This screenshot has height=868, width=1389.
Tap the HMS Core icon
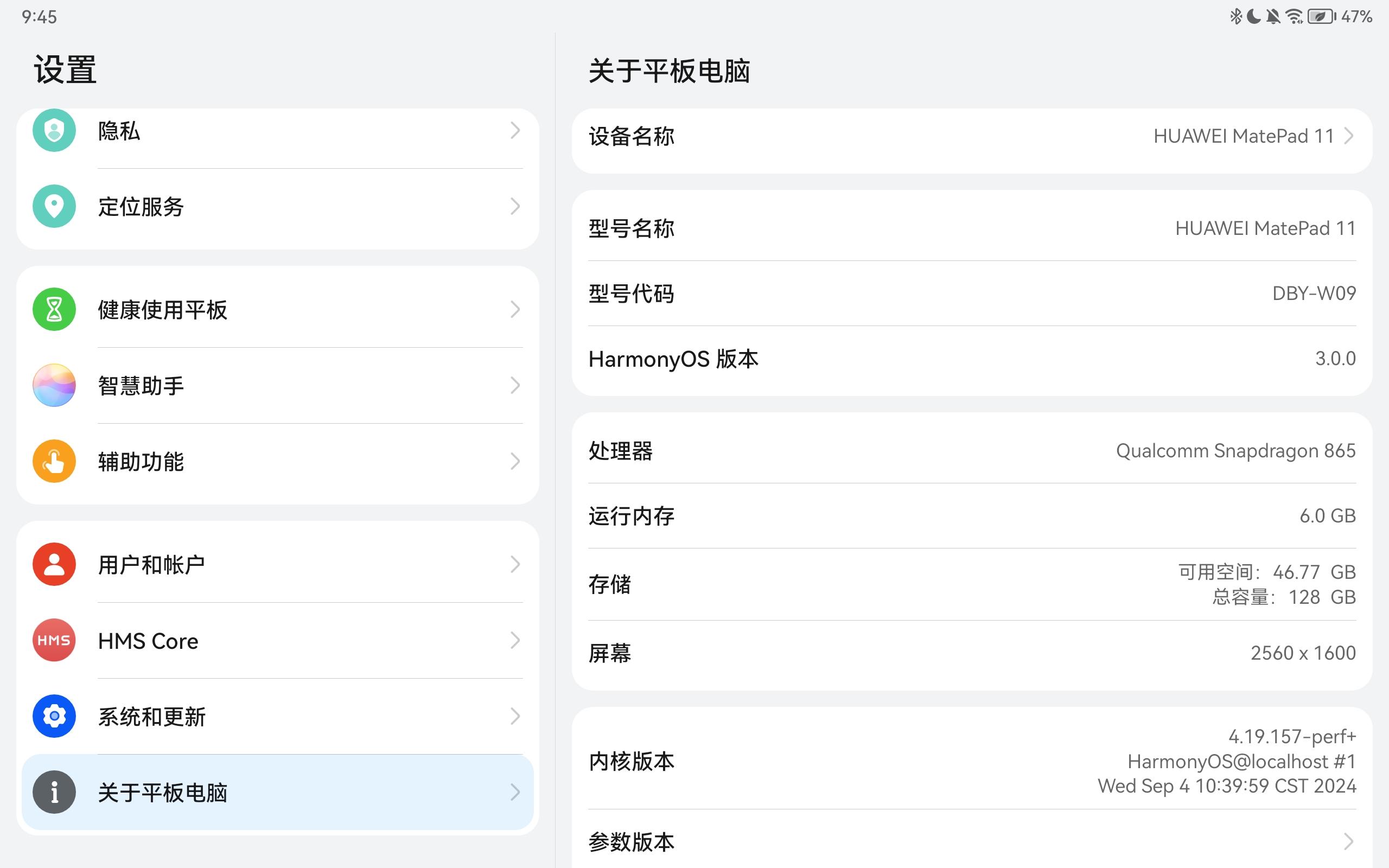pyautogui.click(x=54, y=640)
